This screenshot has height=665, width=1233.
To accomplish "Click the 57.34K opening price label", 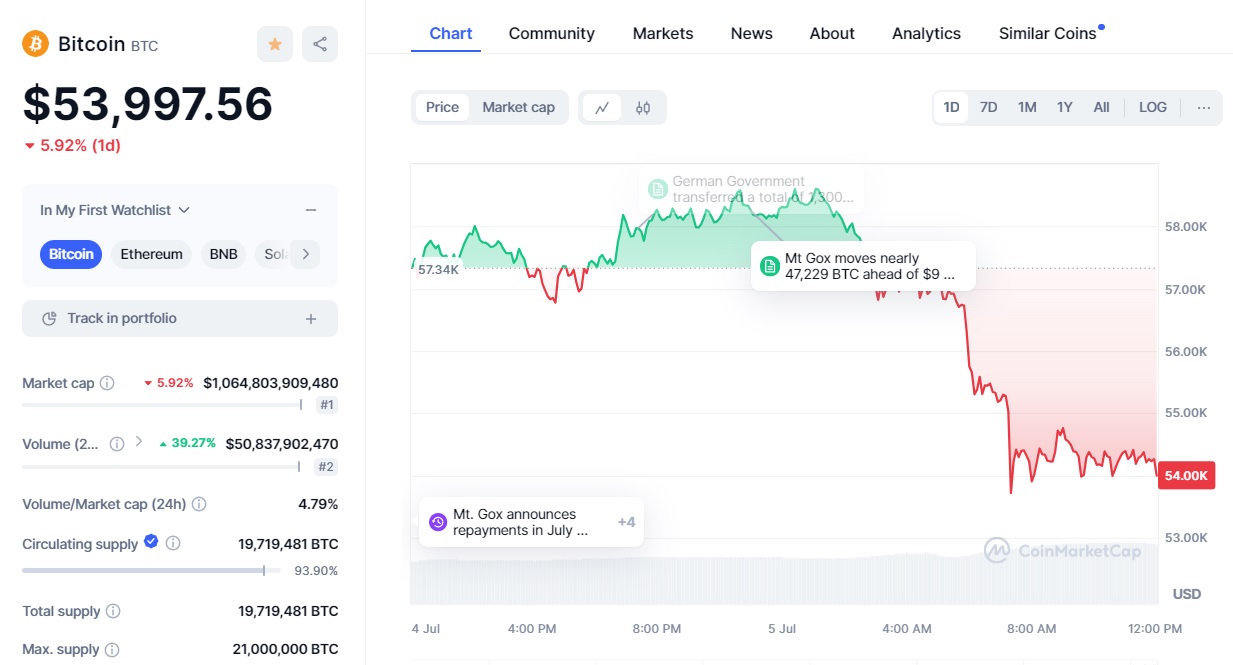I will coord(438,269).
